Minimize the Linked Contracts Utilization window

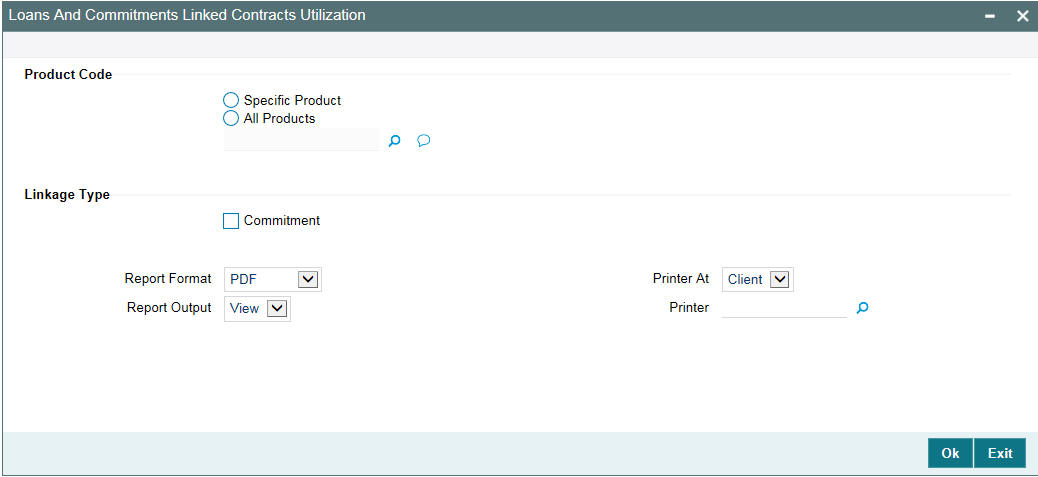click(990, 17)
